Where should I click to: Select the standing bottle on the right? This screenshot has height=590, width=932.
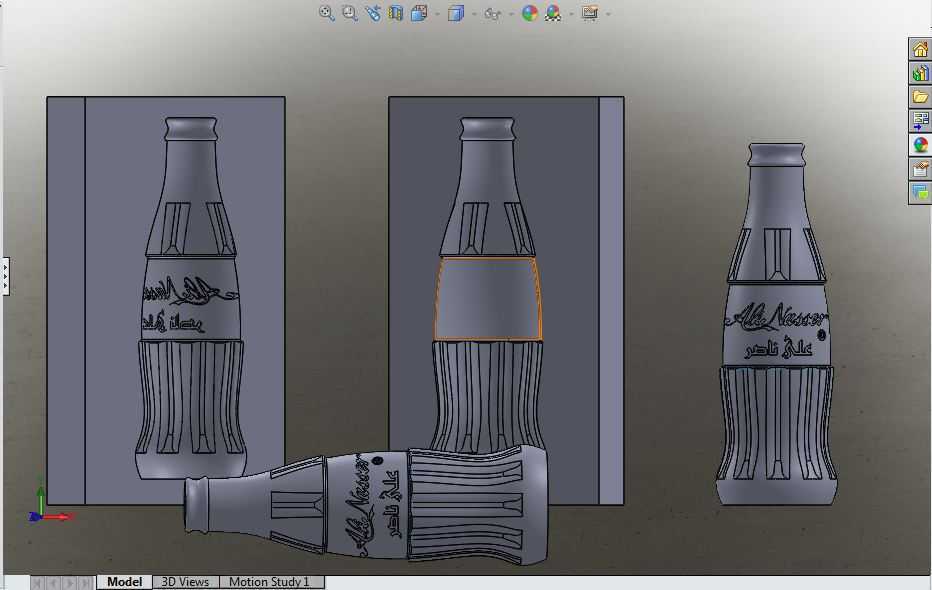pos(776,324)
